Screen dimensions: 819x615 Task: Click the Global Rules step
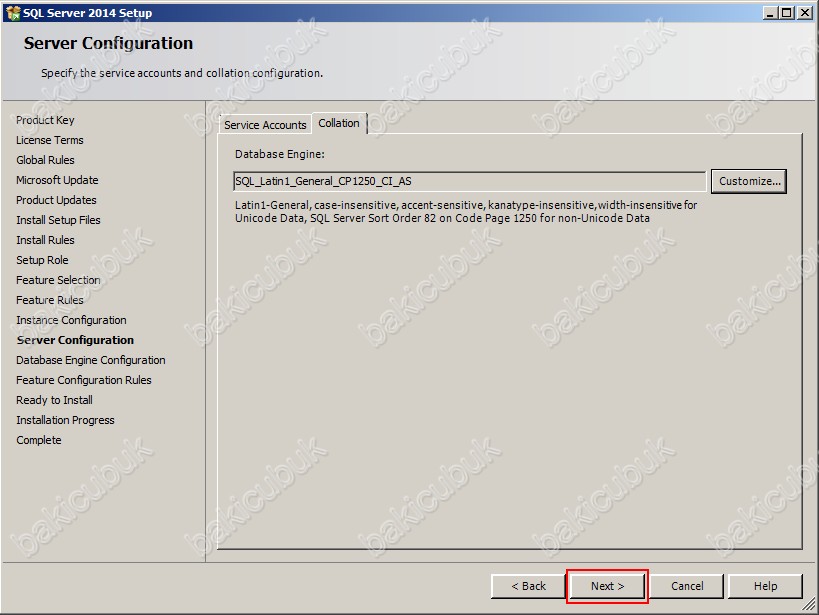point(45,160)
